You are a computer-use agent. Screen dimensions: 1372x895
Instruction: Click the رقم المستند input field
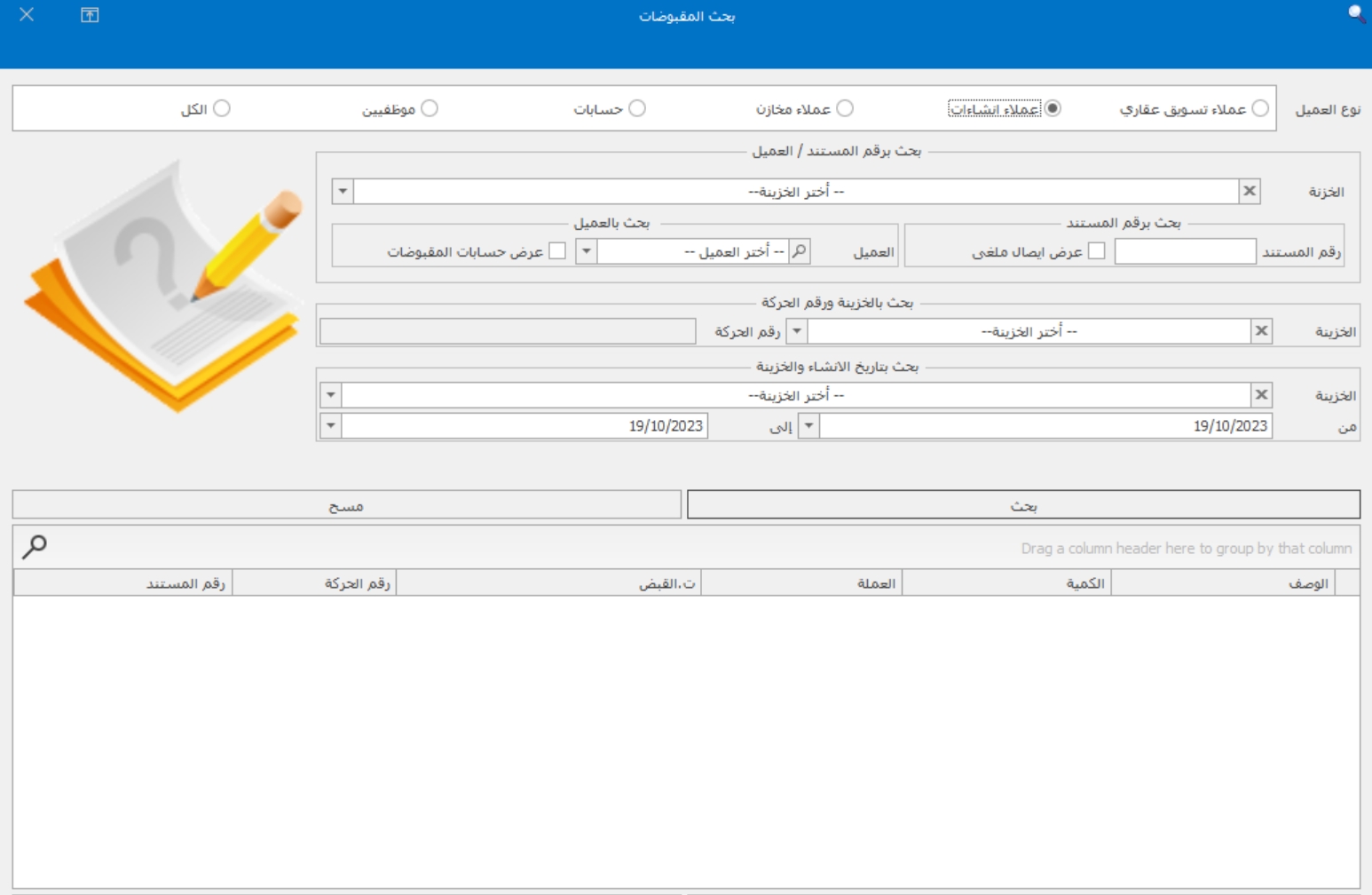point(1185,251)
